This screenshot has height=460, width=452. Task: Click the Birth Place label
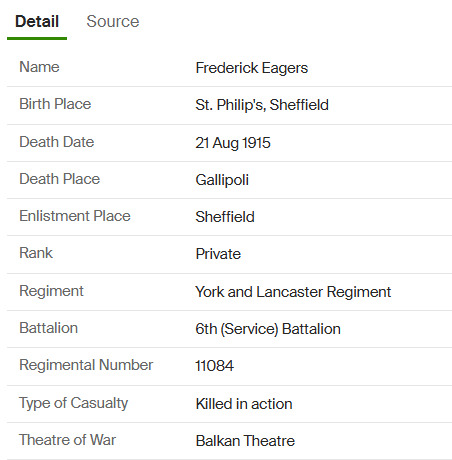55,104
